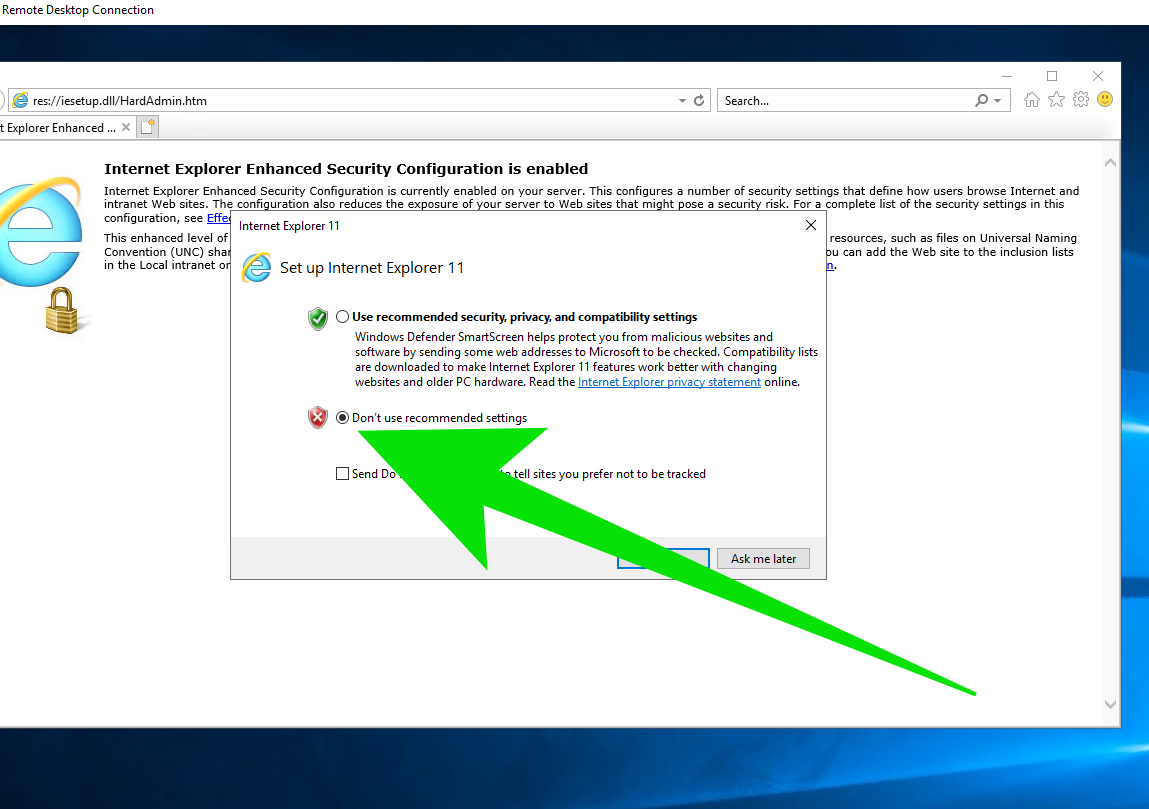Click the Set up Internet Explorer 11 heading

click(372, 267)
